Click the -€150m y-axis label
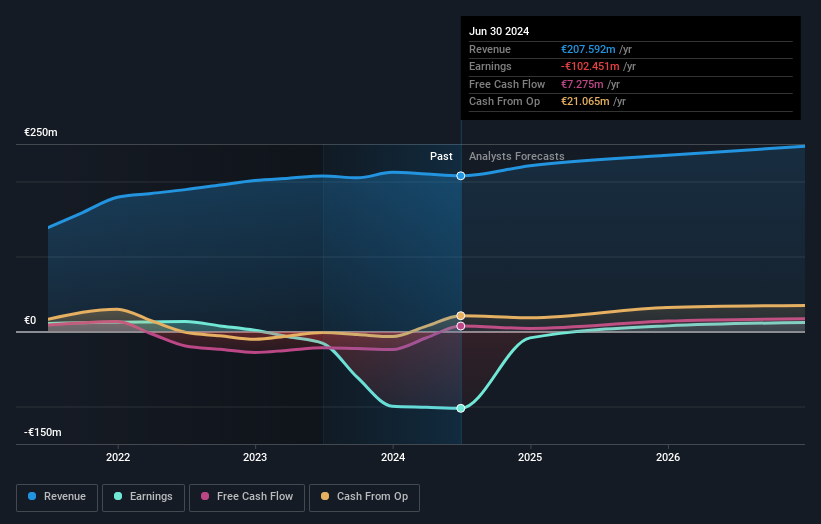Viewport: 821px width, 524px height. 42,432
